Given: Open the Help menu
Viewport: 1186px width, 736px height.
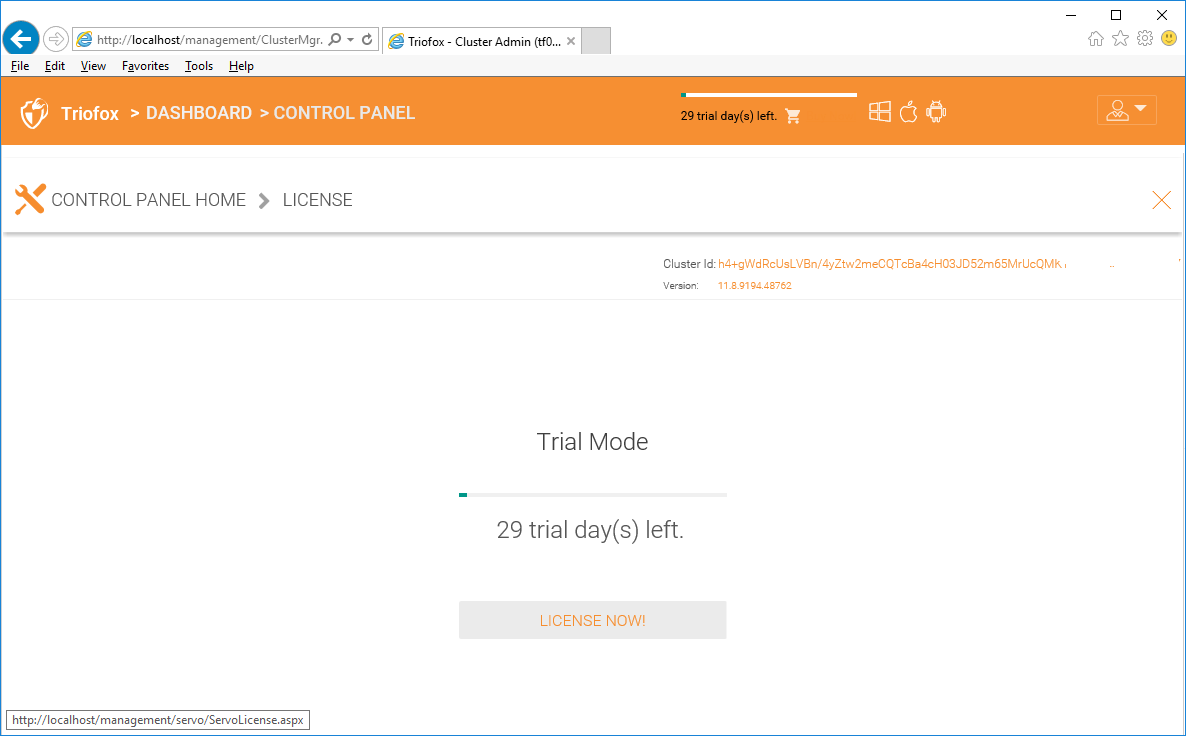Looking at the screenshot, I should point(241,66).
